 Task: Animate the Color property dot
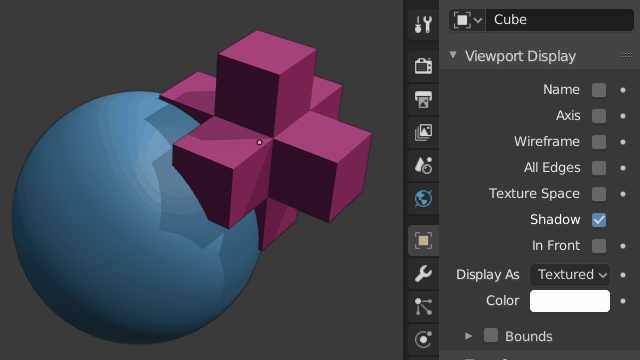(x=623, y=301)
